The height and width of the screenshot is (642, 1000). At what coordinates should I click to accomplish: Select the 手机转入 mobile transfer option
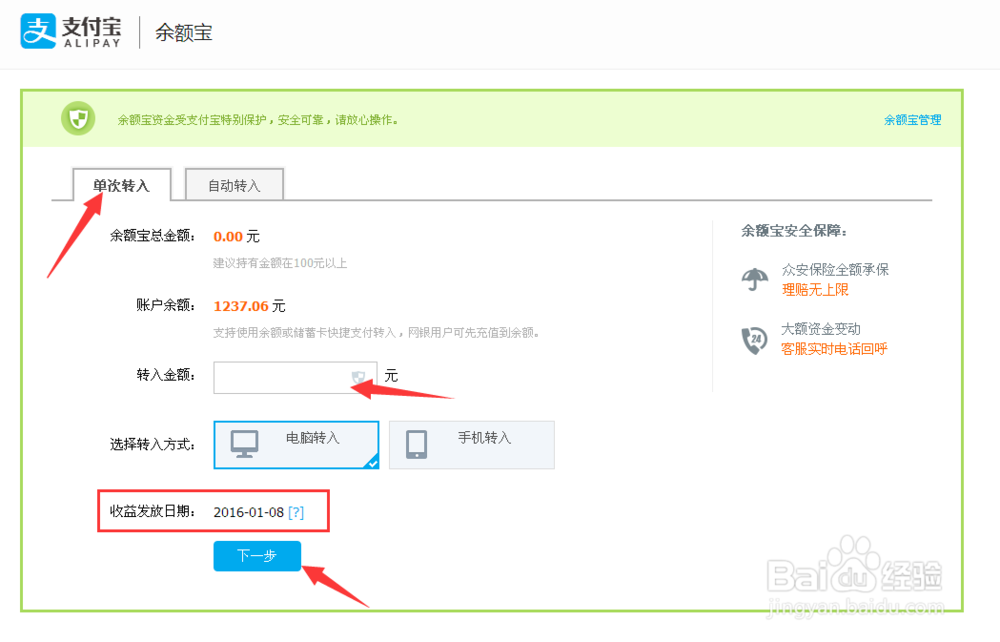472,445
